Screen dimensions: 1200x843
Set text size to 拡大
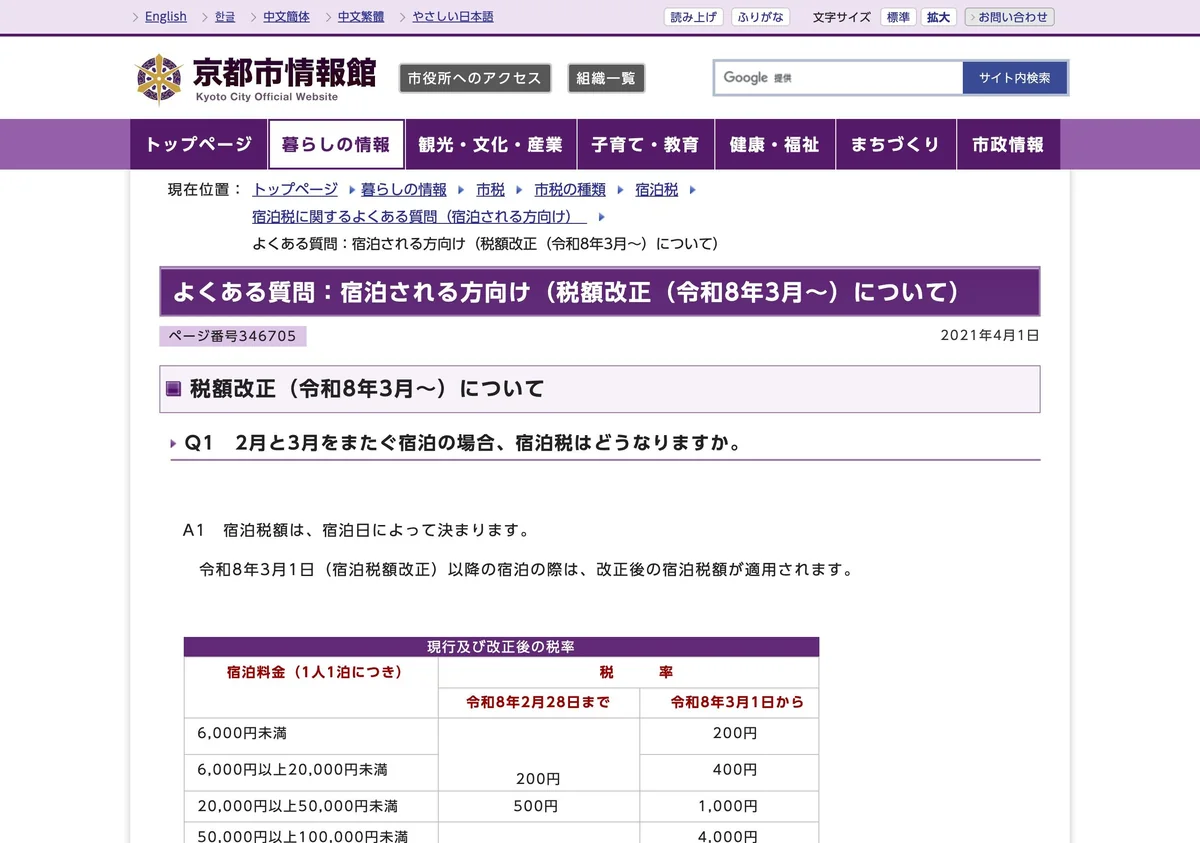[x=939, y=17]
